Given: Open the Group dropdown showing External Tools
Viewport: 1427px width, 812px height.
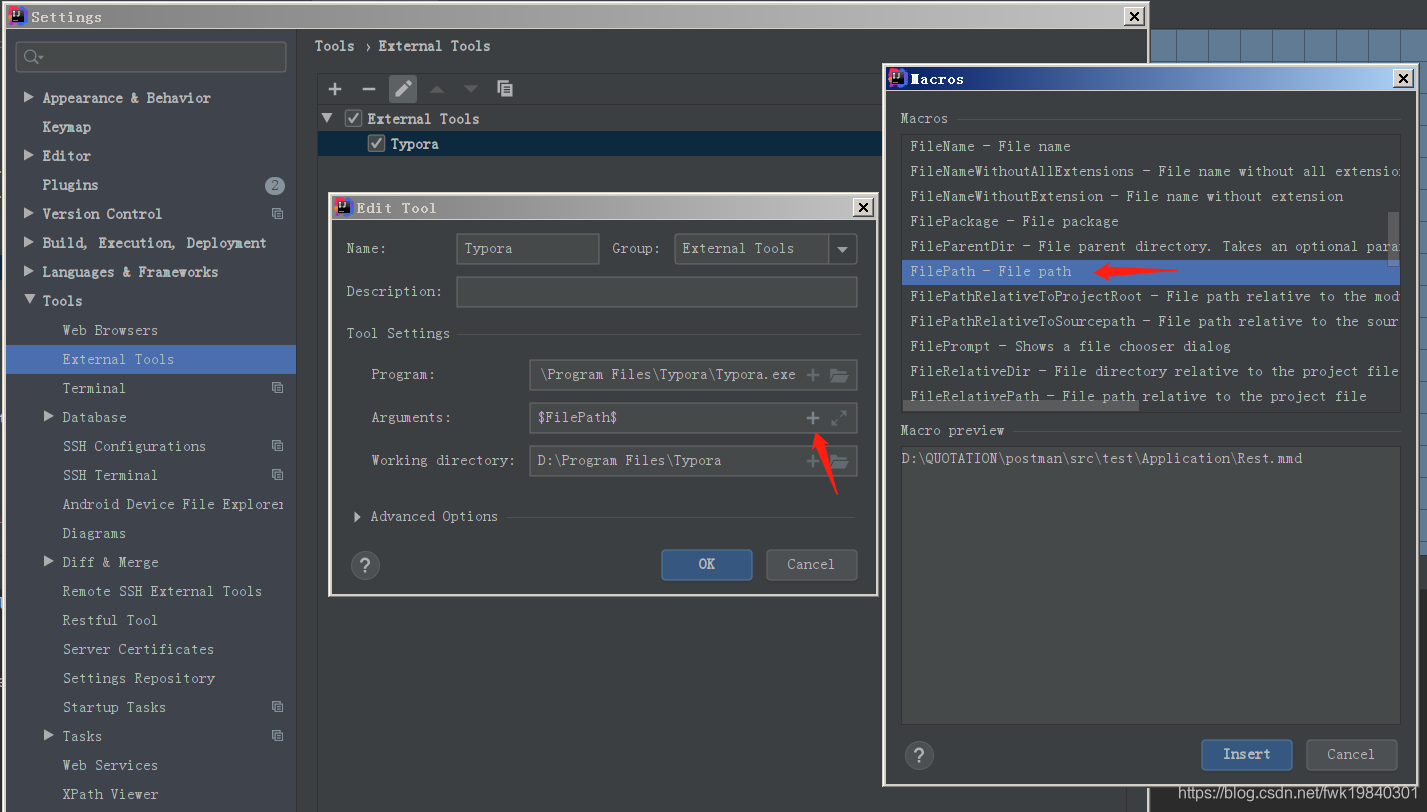Looking at the screenshot, I should [841, 248].
